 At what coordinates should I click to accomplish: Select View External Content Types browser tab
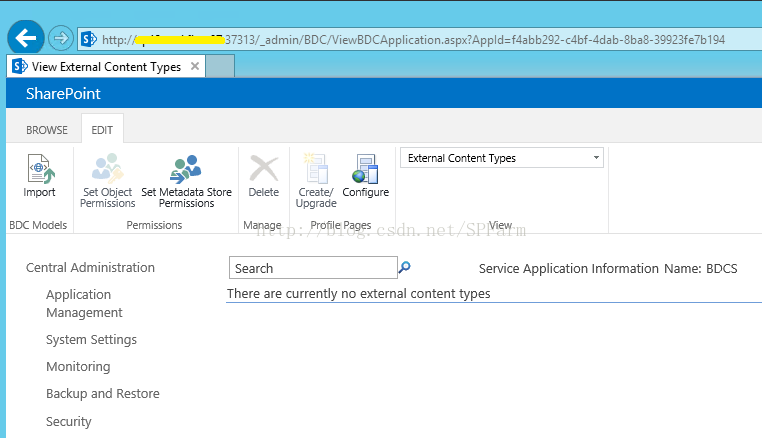coord(106,66)
